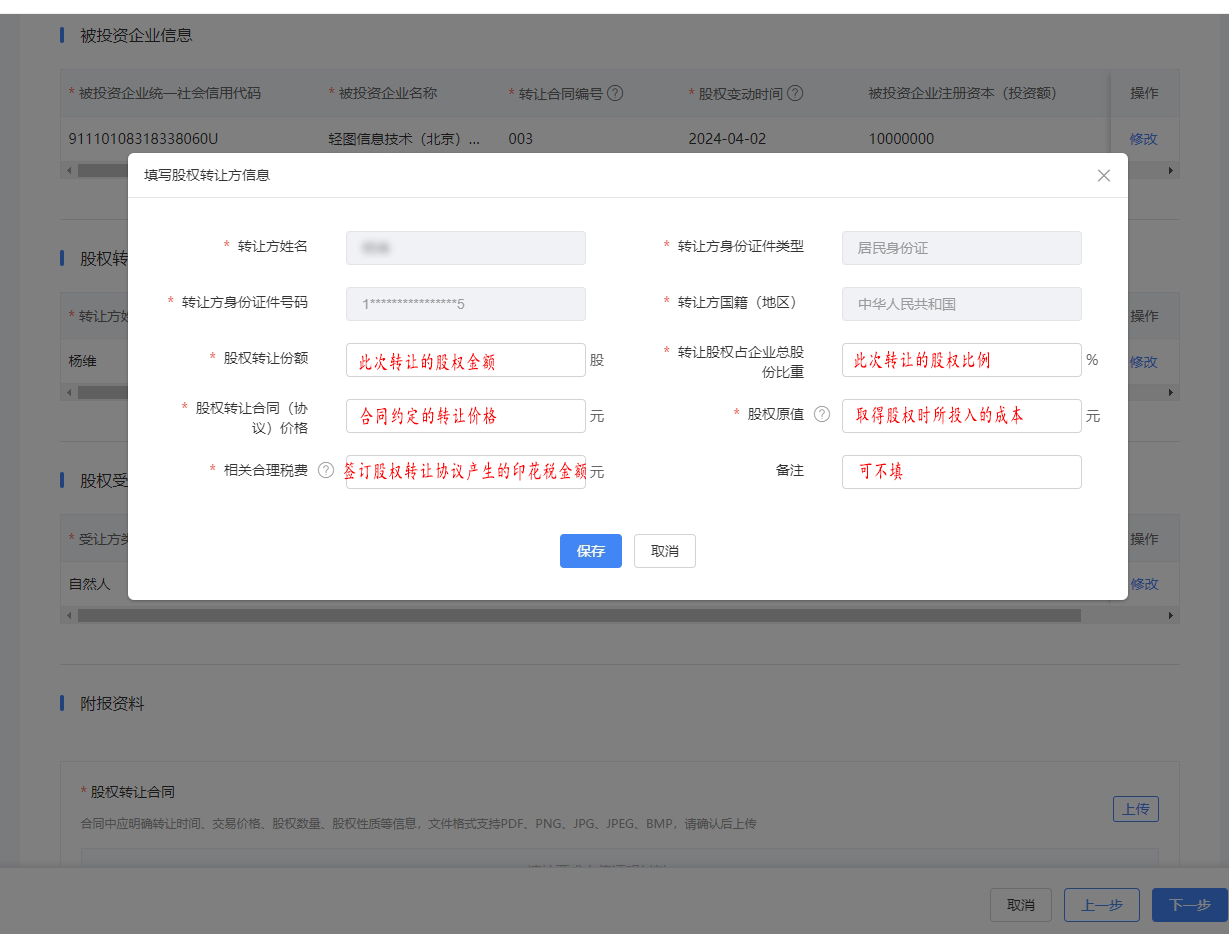Click 修改 in the 杨维 row
The width and height of the screenshot is (1229, 934).
coord(1144,362)
